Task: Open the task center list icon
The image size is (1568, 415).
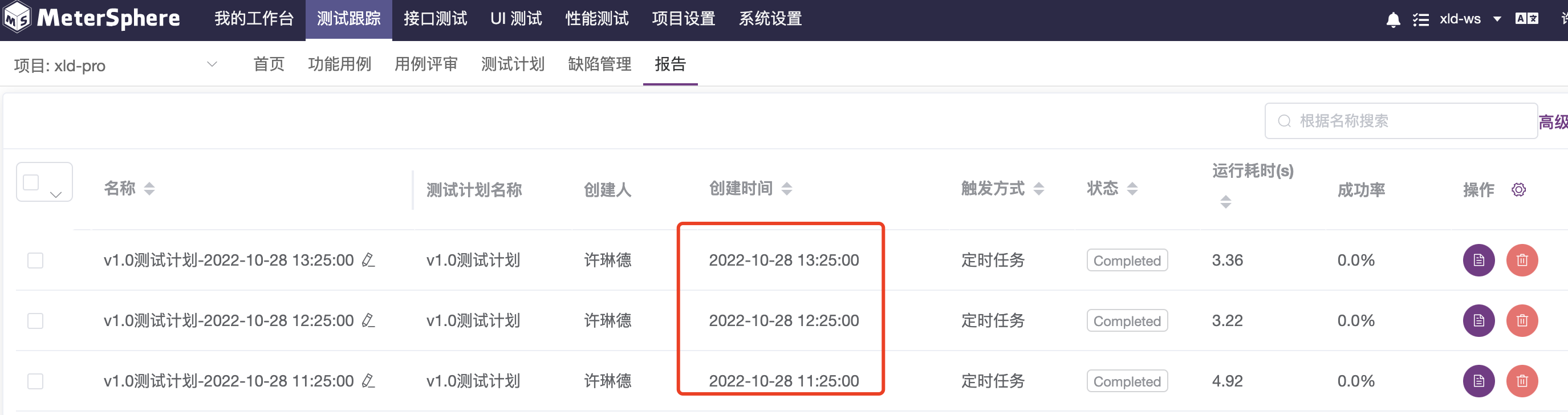Action: point(1421,19)
